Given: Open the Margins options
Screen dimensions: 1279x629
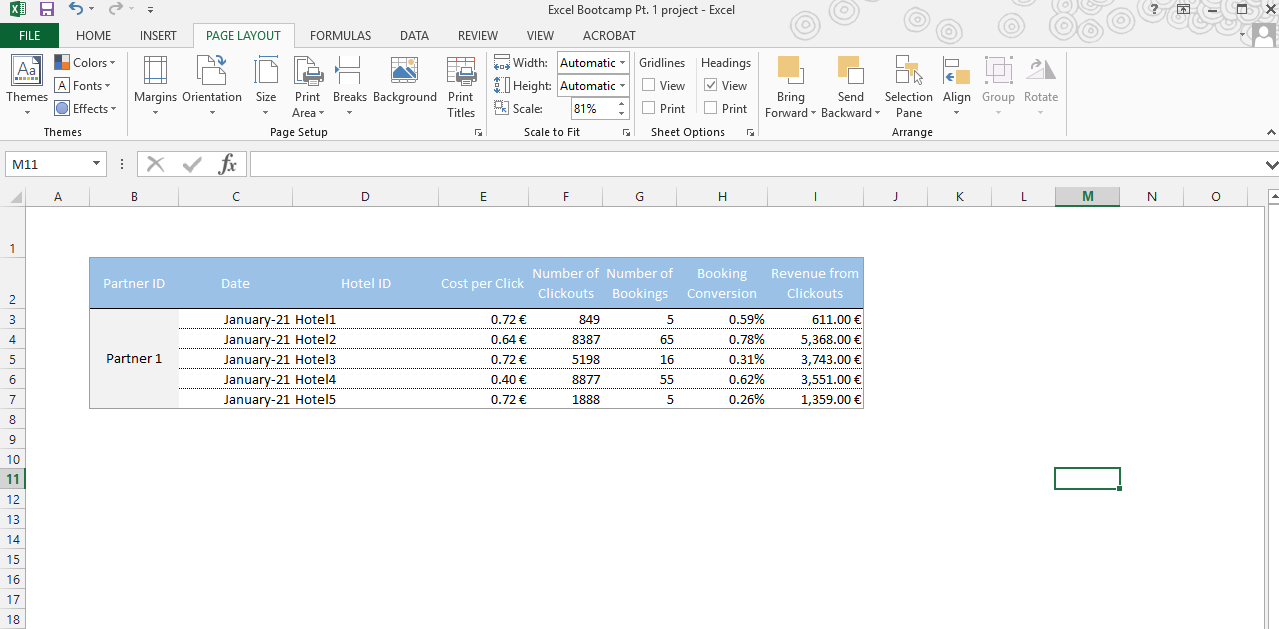Looking at the screenshot, I should point(155,86).
